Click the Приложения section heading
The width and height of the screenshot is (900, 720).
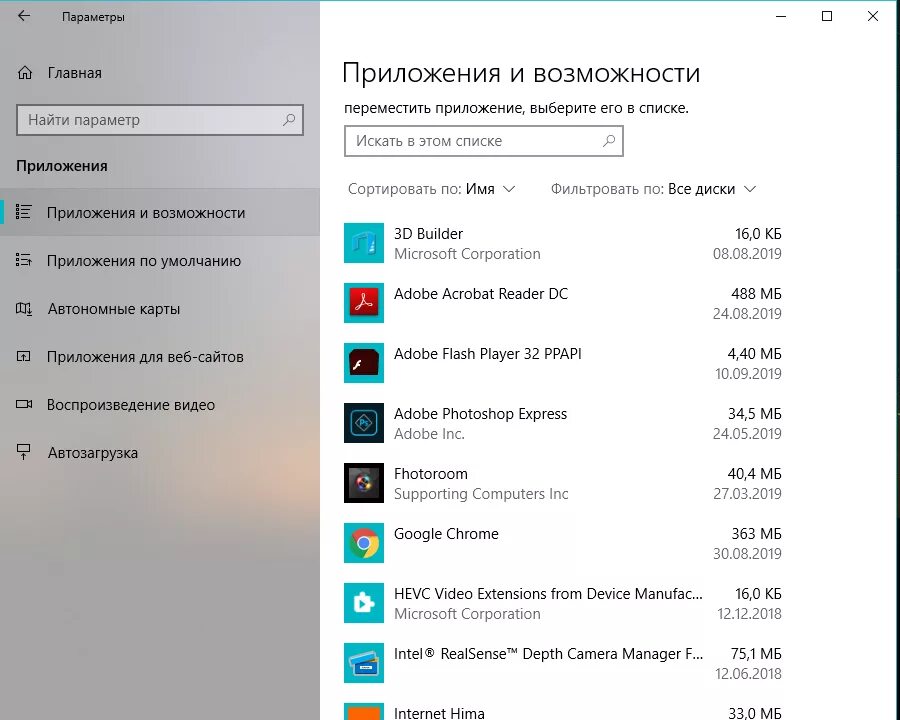(x=62, y=166)
